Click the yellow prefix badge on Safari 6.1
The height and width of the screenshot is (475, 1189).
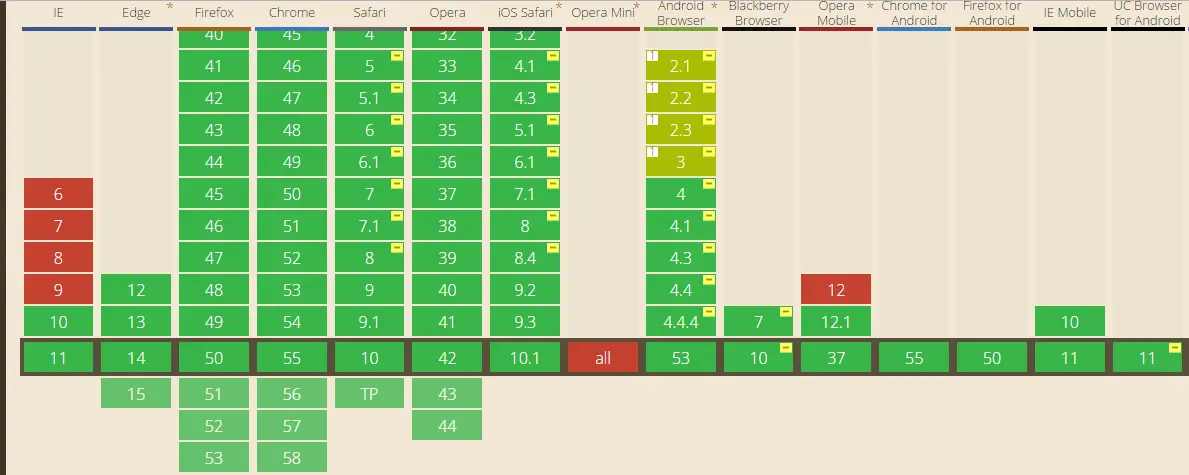(x=397, y=152)
